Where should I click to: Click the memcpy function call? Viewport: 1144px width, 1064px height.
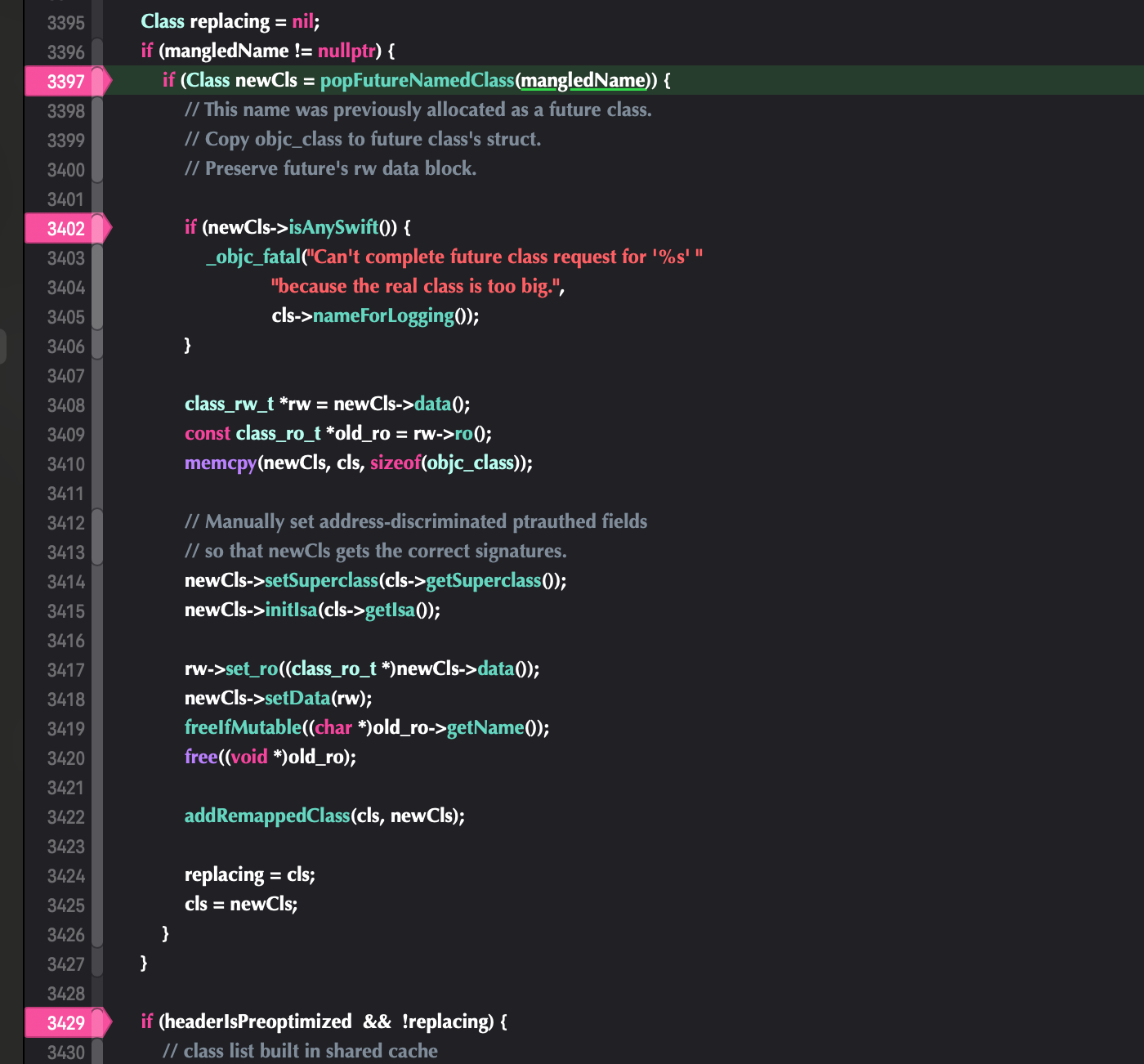(x=221, y=463)
